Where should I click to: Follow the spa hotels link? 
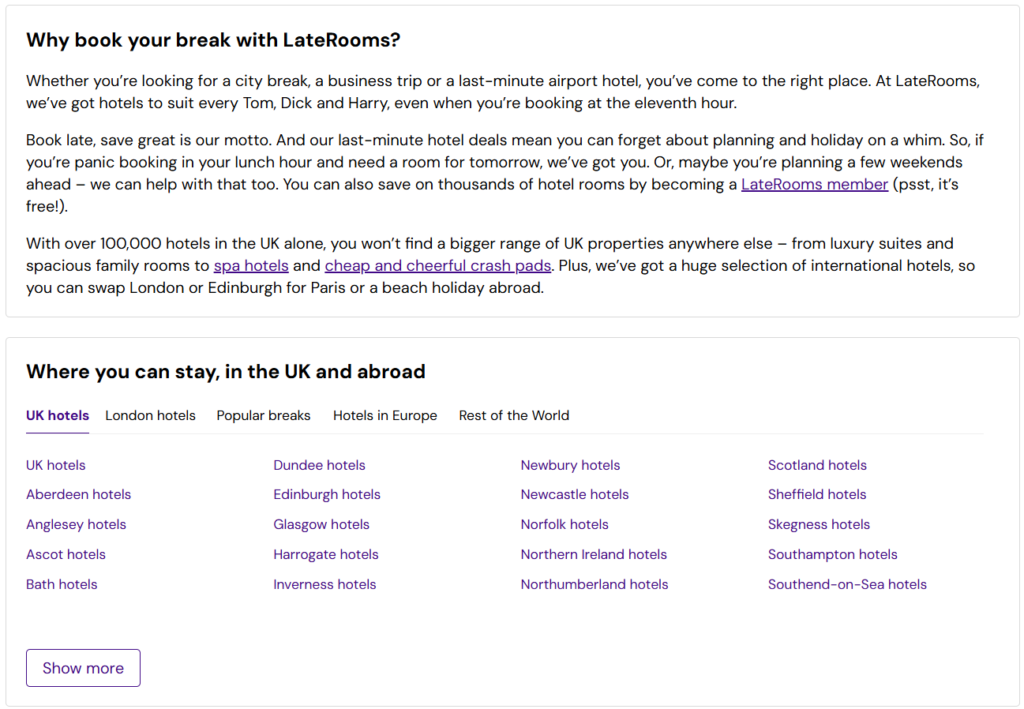click(251, 265)
